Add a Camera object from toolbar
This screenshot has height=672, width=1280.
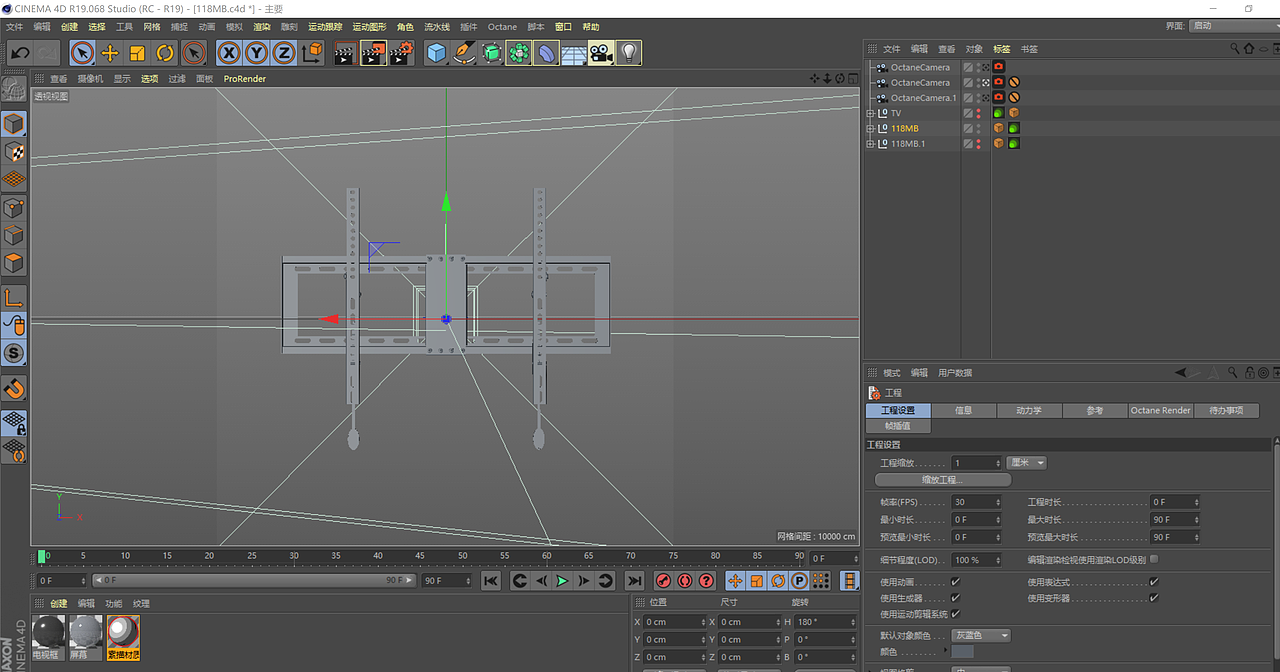601,53
